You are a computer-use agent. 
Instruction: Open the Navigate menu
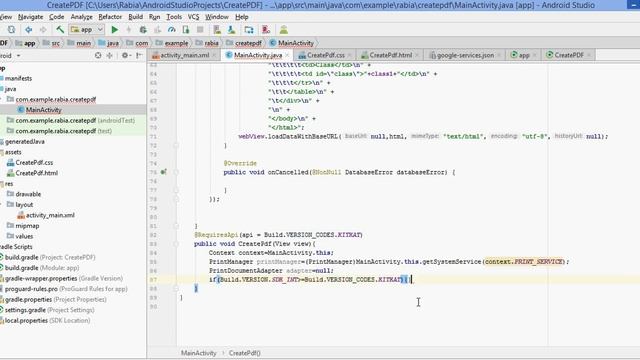[31, 17]
